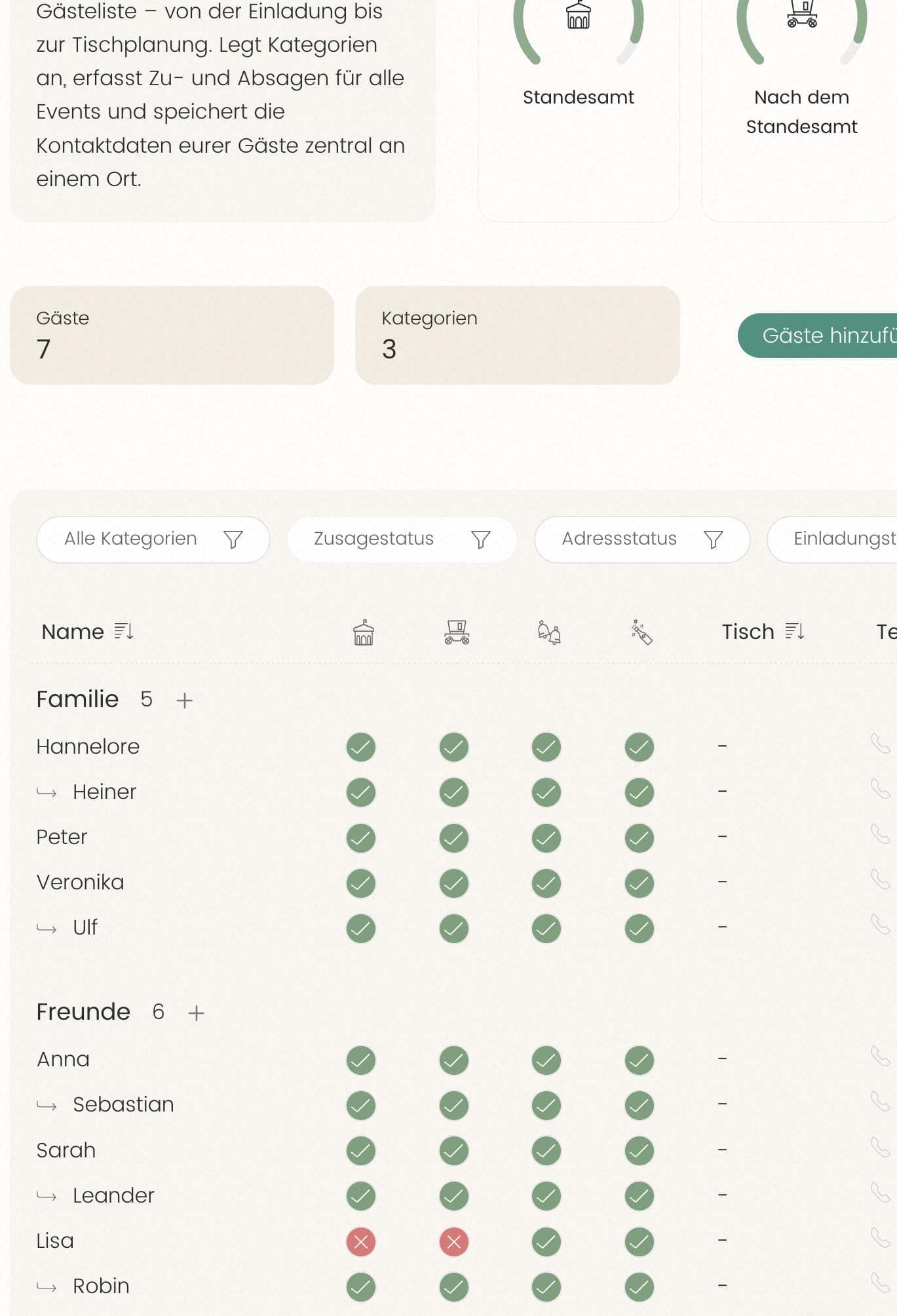Toggle Lisa's declined carriage event status
This screenshot has width=897, height=1316.
point(454,1242)
